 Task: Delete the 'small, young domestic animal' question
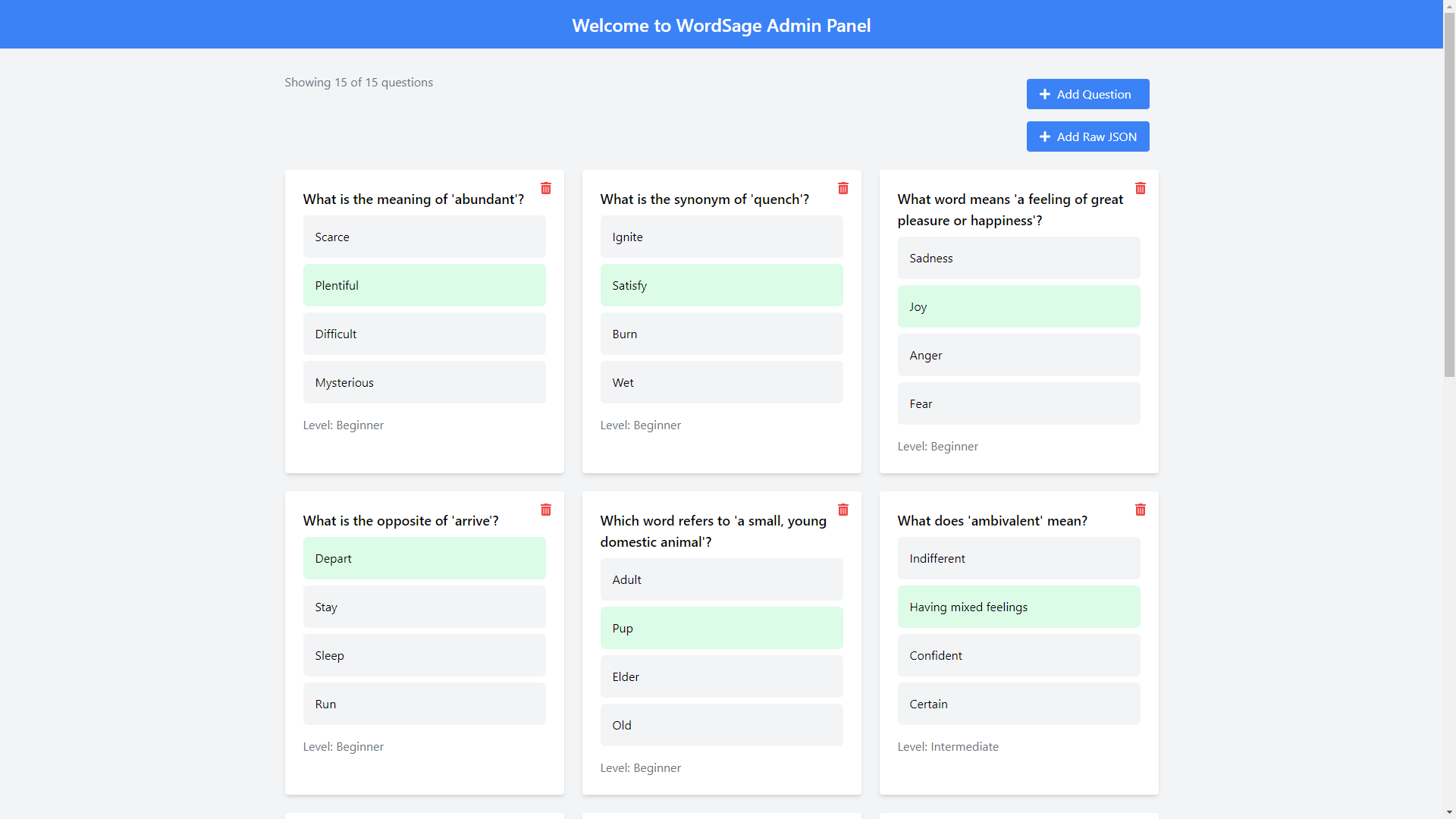843,510
